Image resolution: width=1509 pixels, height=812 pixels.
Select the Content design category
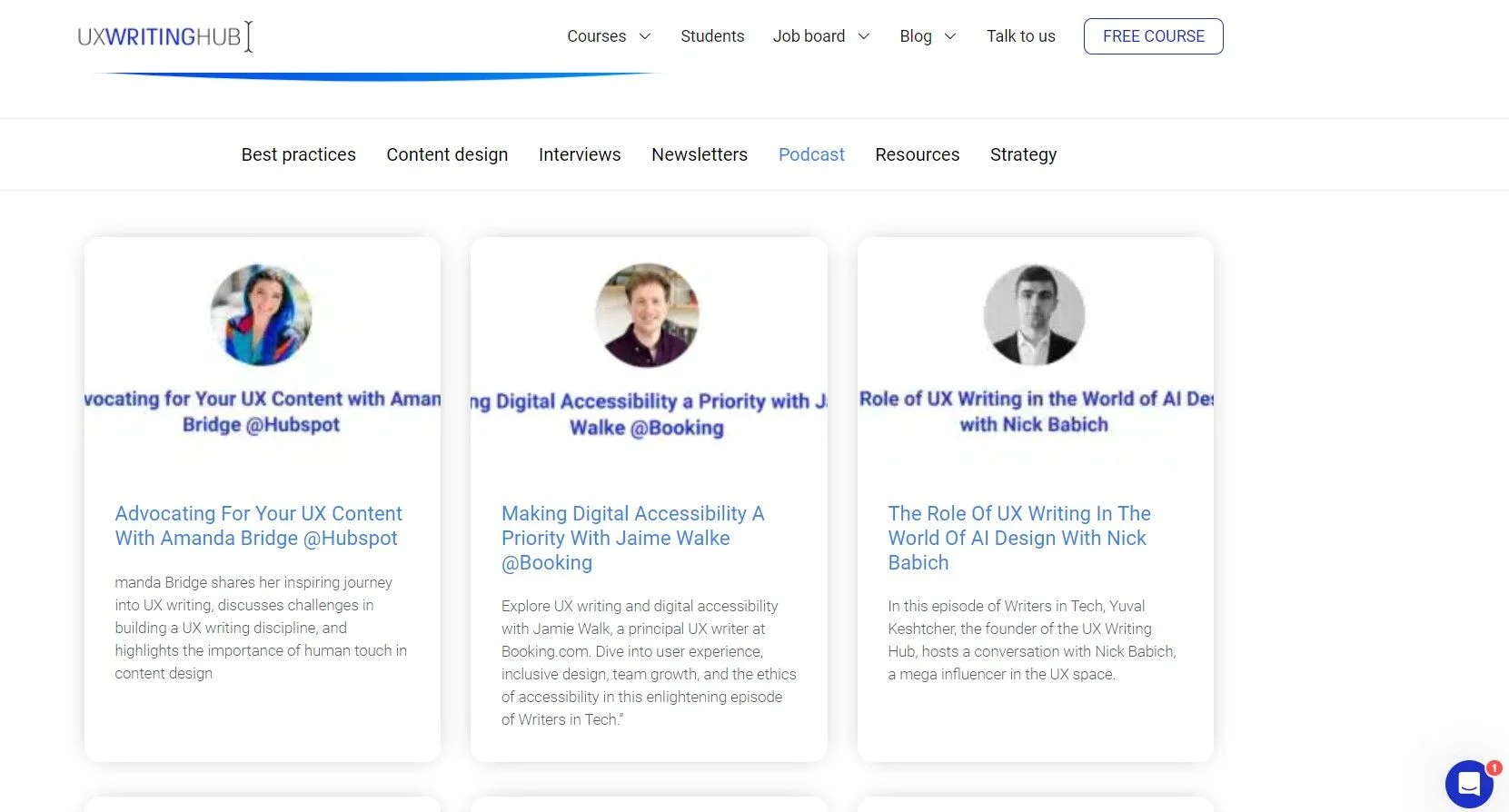point(447,154)
